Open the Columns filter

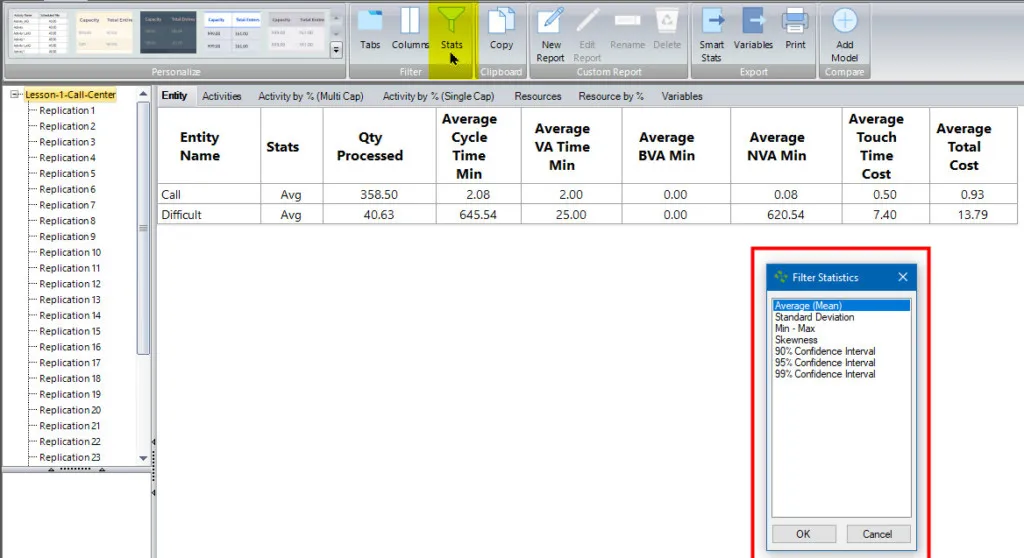(x=410, y=29)
